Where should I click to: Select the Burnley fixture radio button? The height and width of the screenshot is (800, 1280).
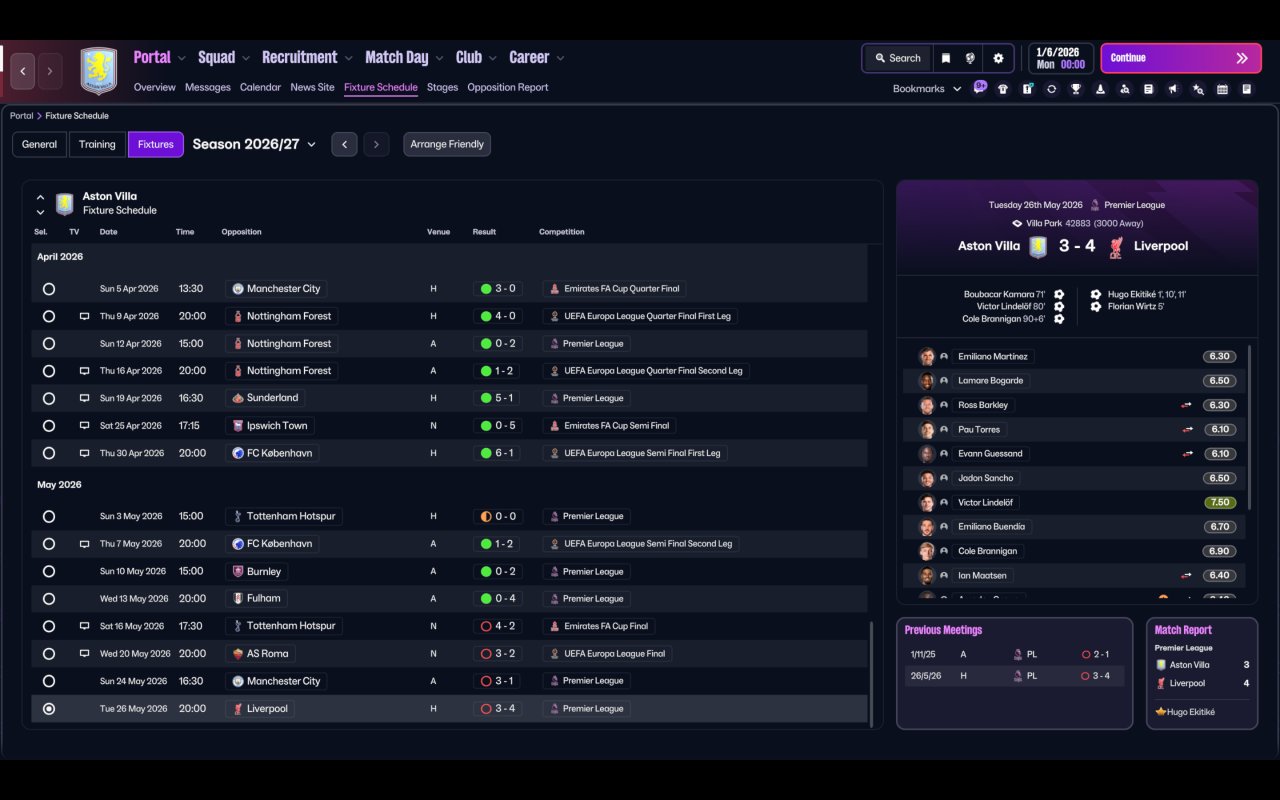49,572
